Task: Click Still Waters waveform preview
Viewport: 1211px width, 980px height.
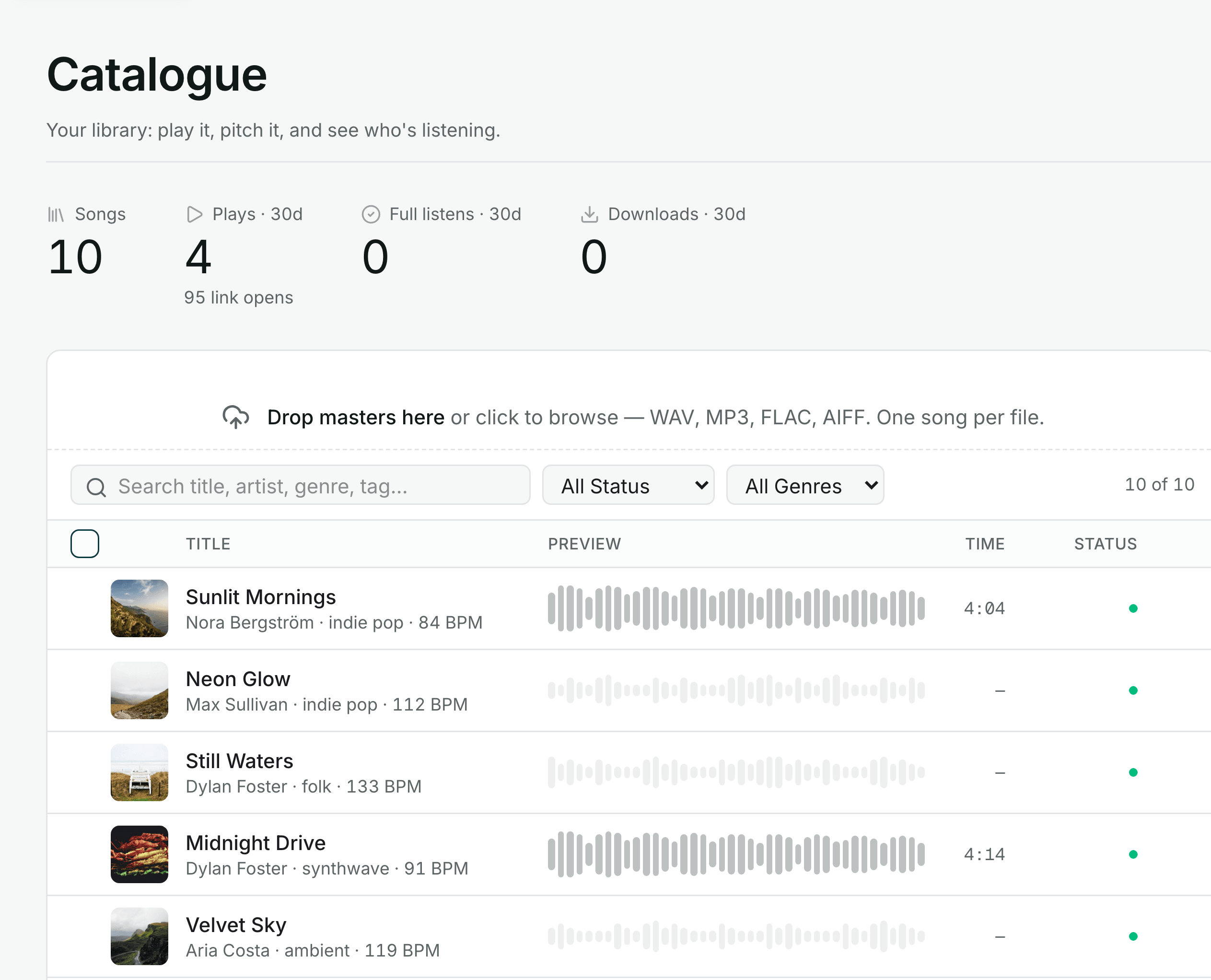Action: (736, 772)
